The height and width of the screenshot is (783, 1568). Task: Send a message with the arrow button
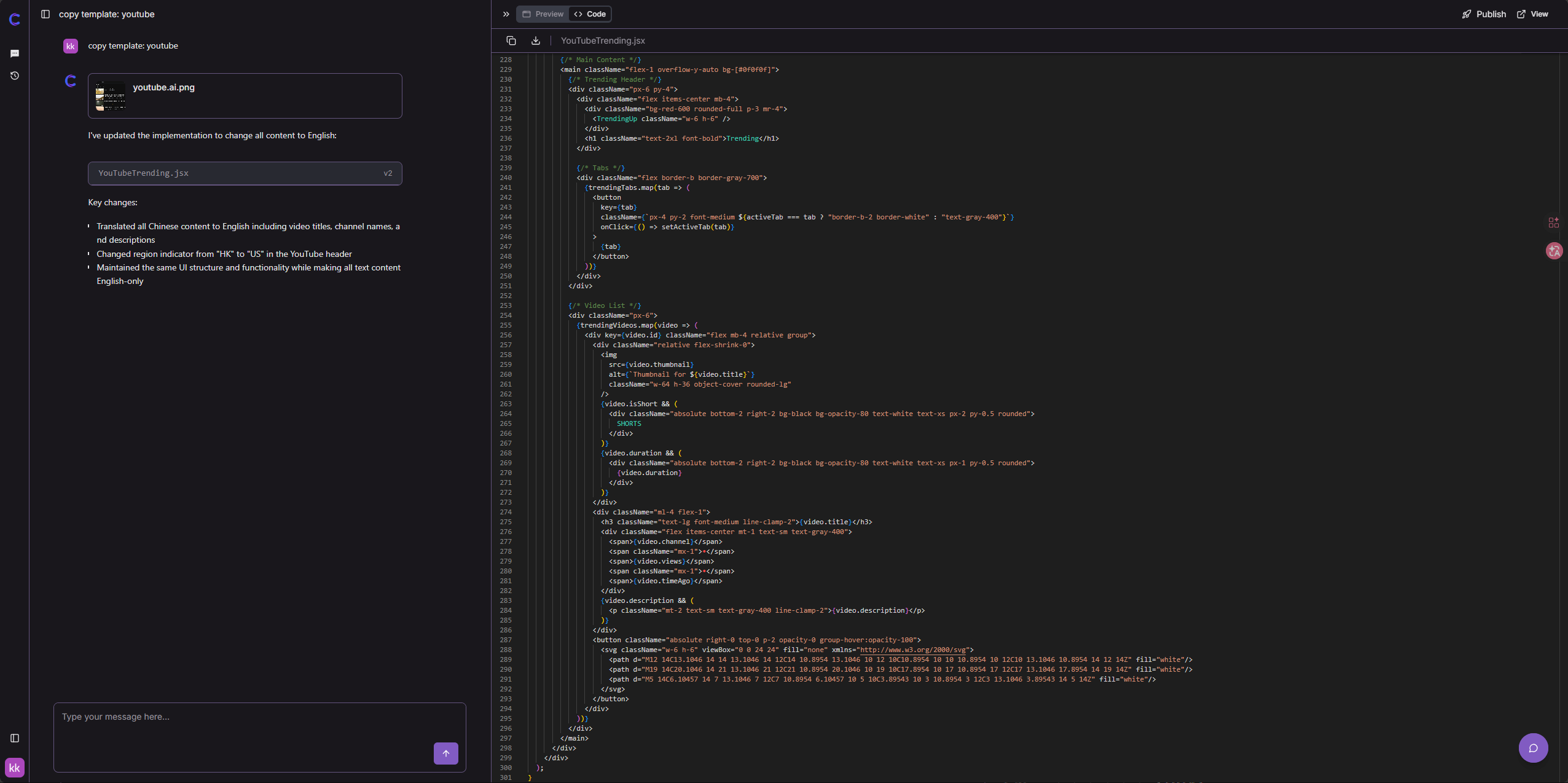445,753
